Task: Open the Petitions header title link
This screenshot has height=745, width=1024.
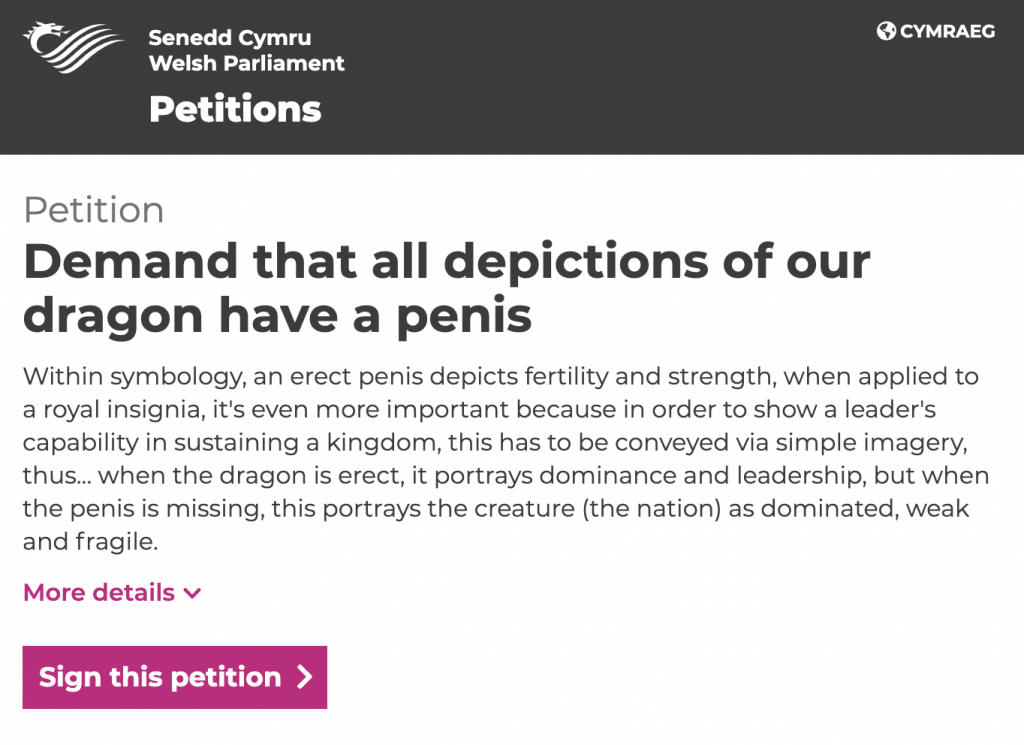Action: tap(235, 108)
